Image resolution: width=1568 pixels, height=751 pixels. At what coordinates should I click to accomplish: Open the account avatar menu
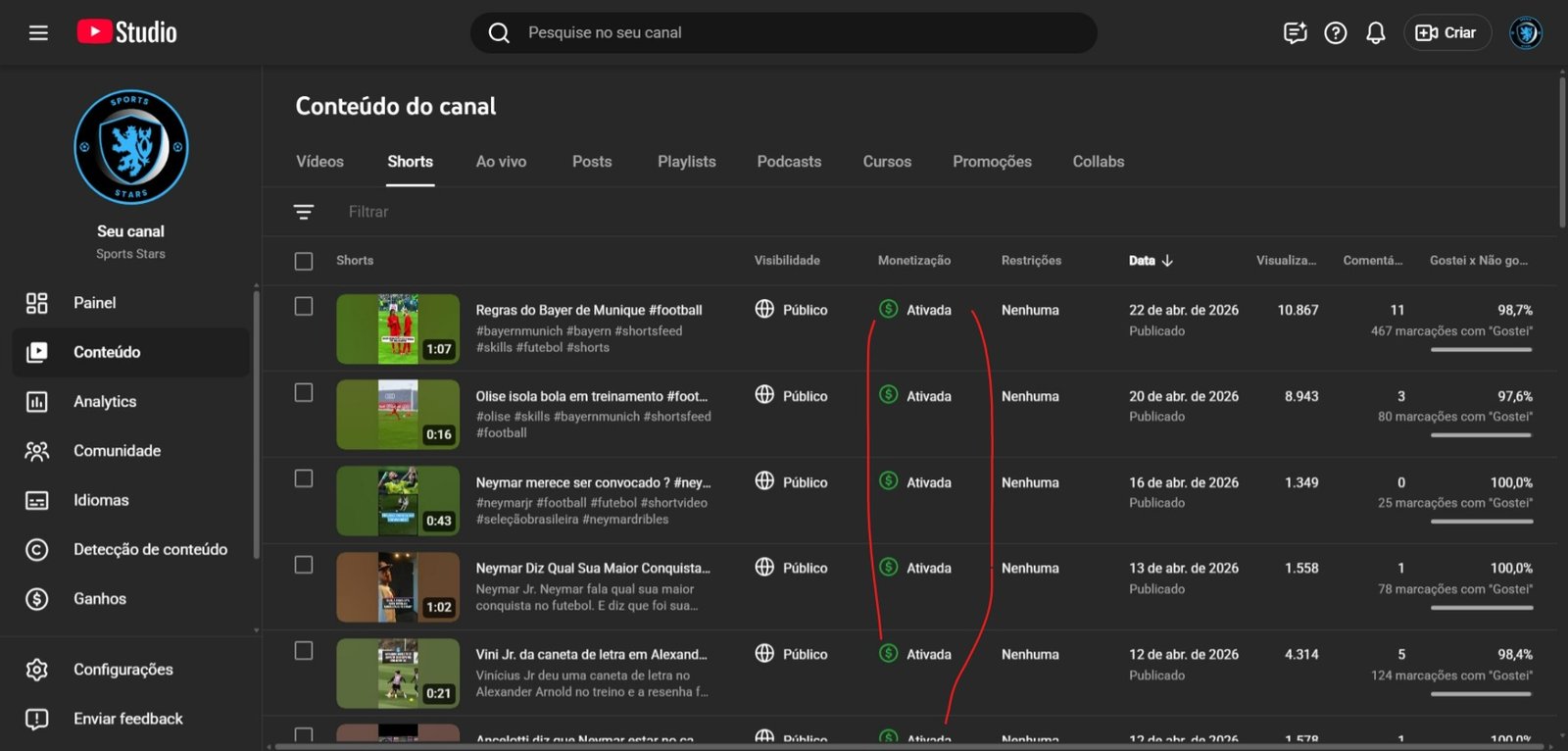pyautogui.click(x=1525, y=33)
